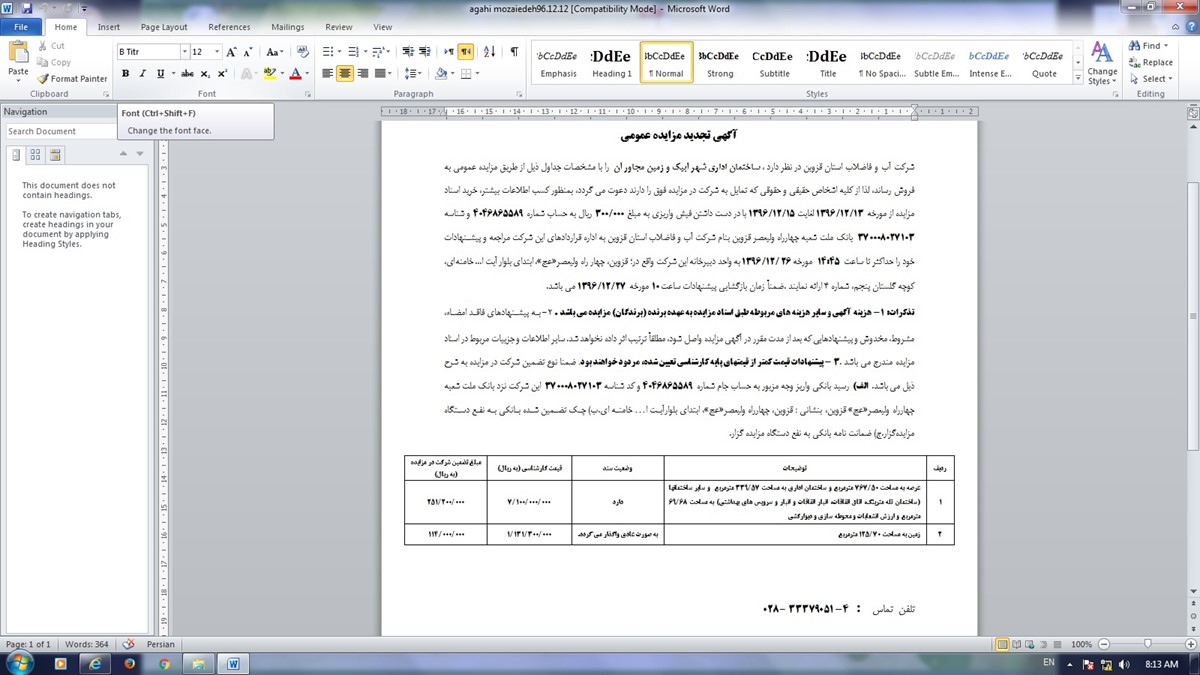Screen dimensions: 1200x675
Task: Click the Replace button
Action: 1150,62
